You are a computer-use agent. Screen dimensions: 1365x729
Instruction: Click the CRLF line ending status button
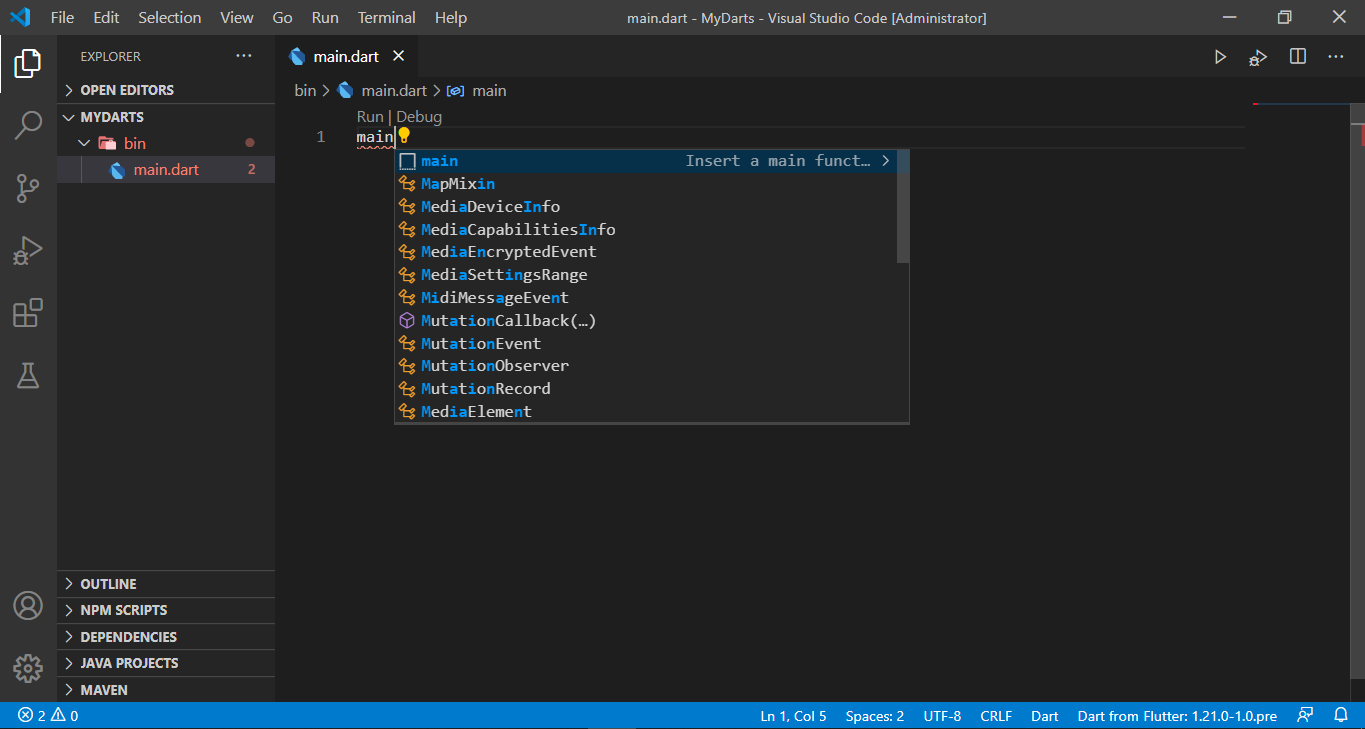coord(995,716)
